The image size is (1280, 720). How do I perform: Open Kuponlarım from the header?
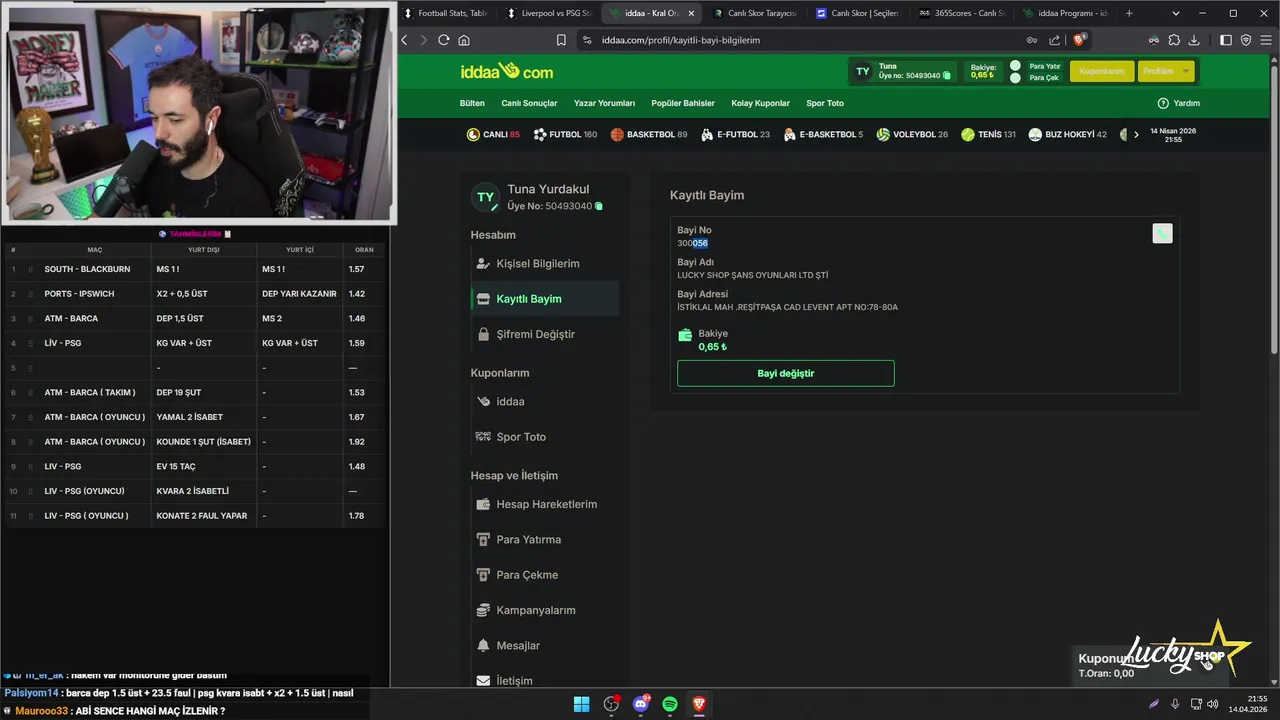(1101, 71)
